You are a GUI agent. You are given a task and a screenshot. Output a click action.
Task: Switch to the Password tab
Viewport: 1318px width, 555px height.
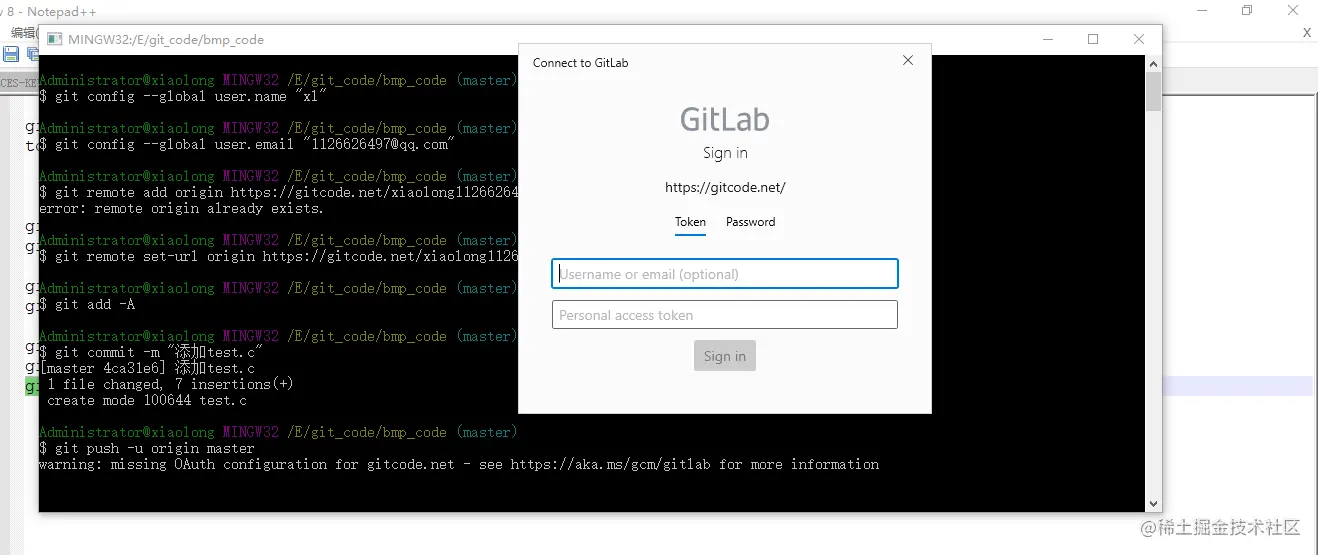coord(750,222)
